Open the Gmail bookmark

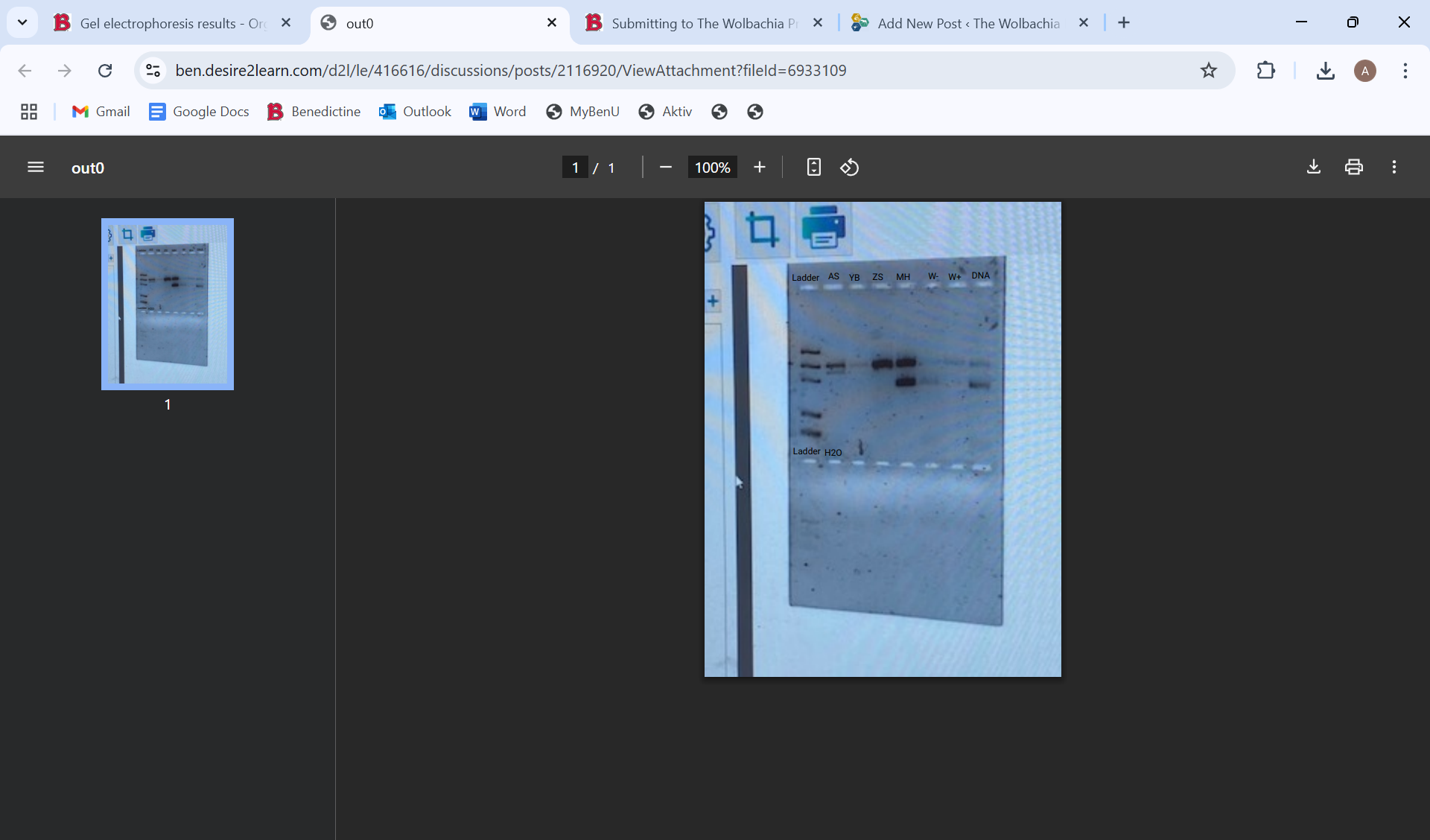click(x=101, y=112)
